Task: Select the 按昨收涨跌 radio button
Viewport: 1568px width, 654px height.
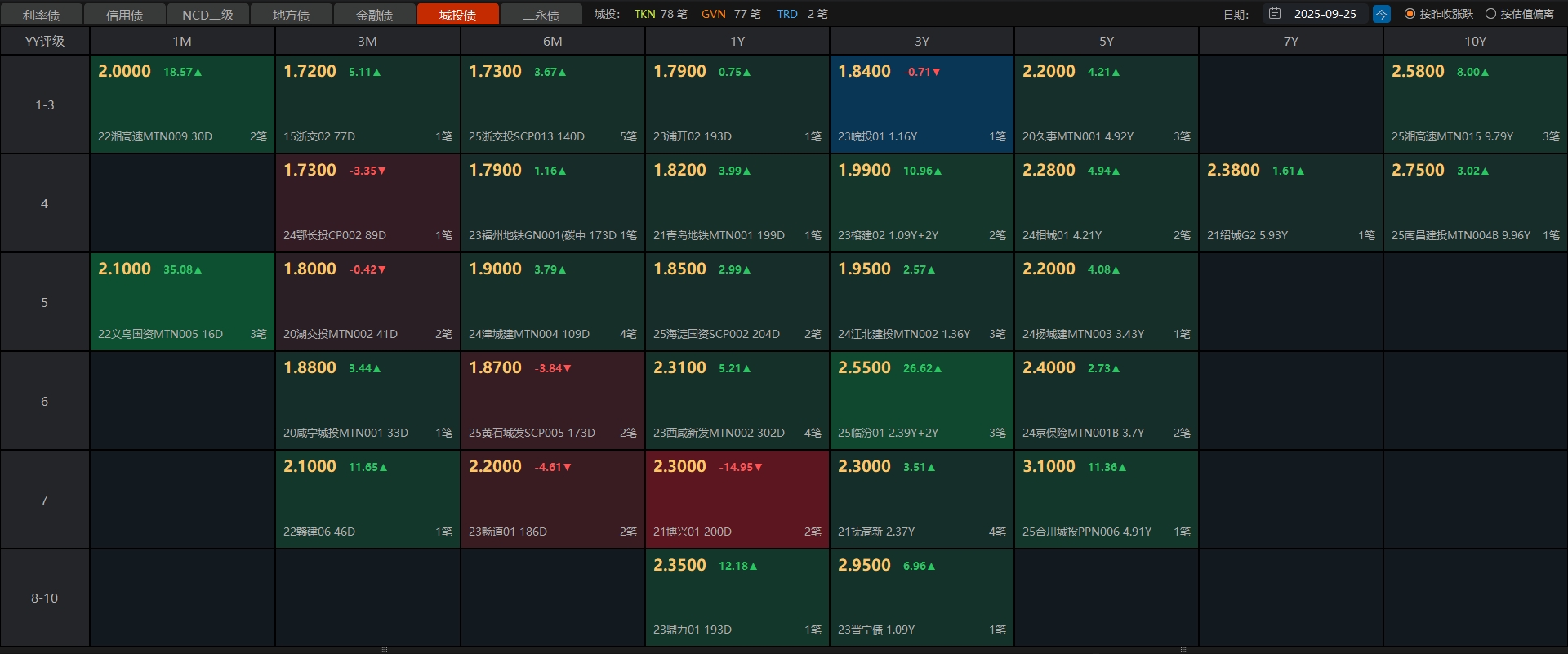Action: (1438, 14)
